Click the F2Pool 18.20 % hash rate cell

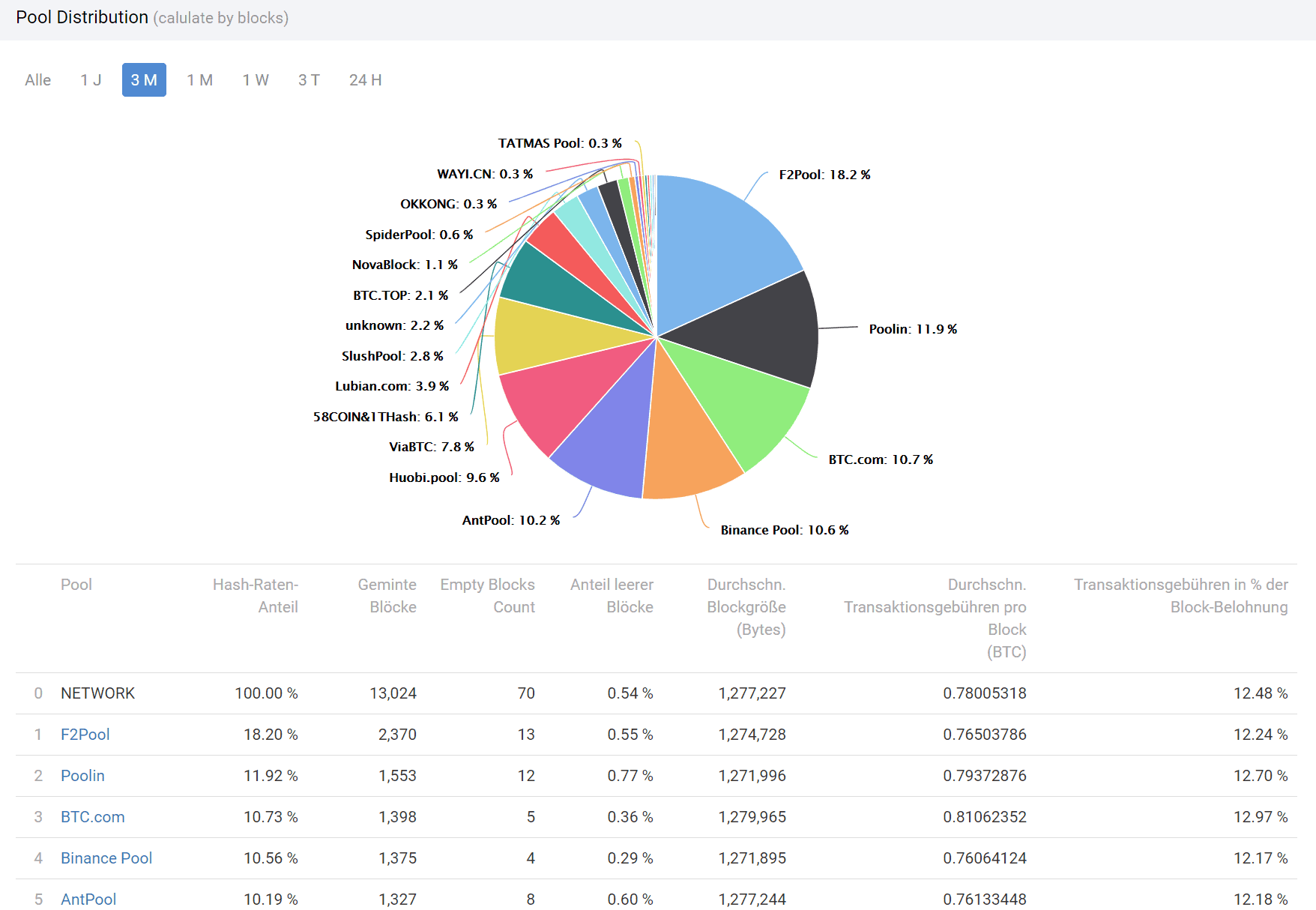[x=271, y=735]
